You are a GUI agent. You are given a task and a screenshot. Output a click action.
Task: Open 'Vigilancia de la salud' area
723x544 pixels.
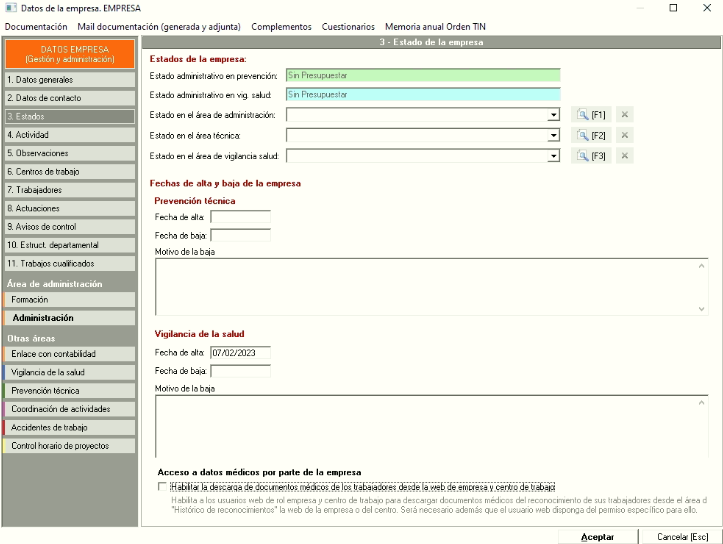[x=70, y=372]
